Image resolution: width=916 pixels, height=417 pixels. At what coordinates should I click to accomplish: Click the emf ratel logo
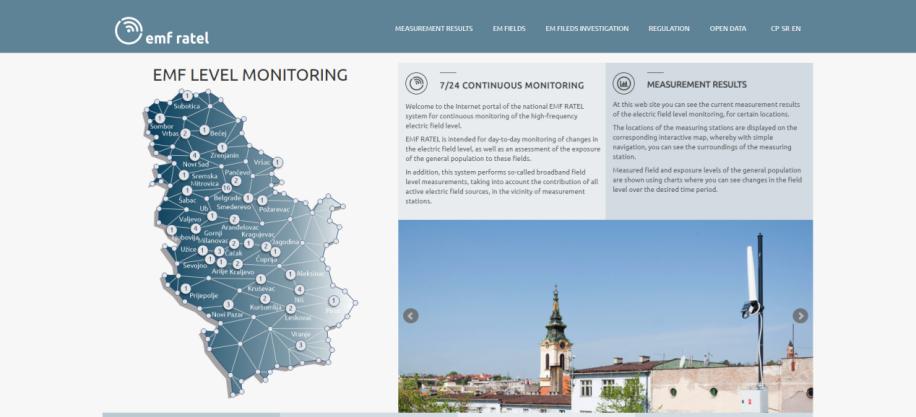162,32
